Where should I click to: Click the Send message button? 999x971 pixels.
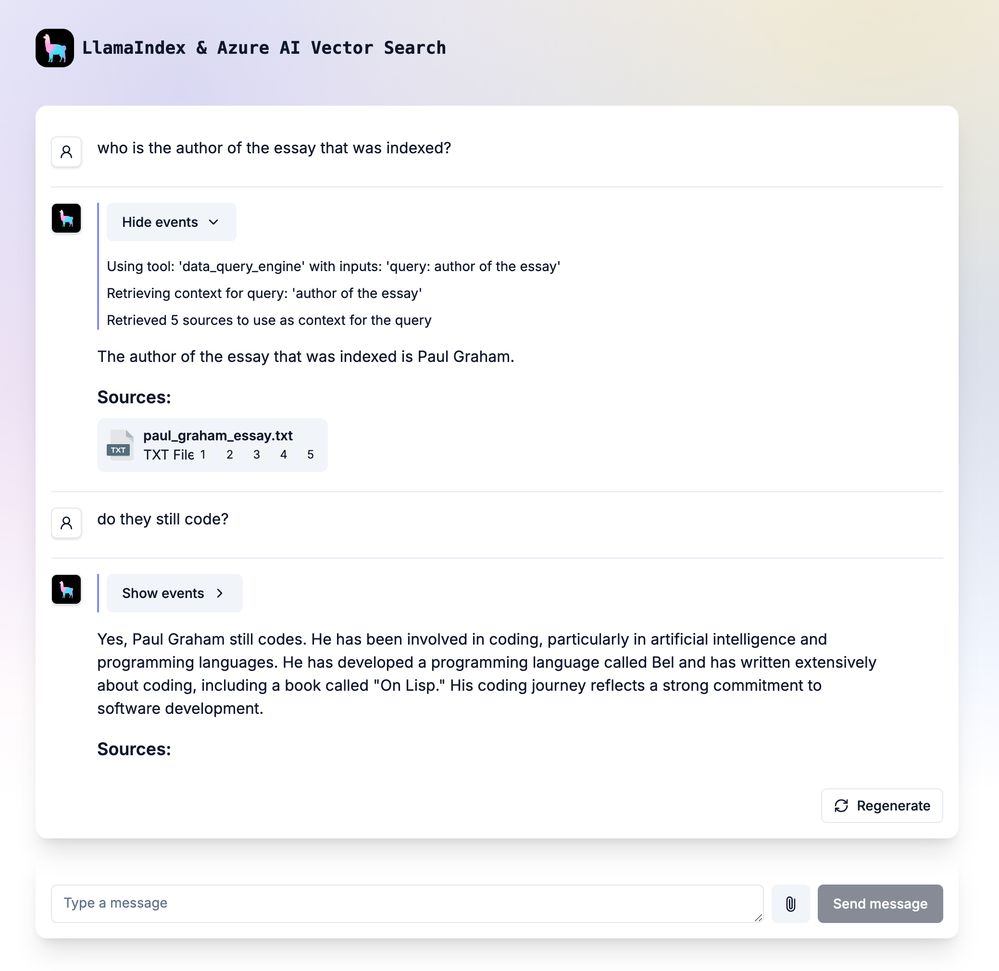[880, 903]
